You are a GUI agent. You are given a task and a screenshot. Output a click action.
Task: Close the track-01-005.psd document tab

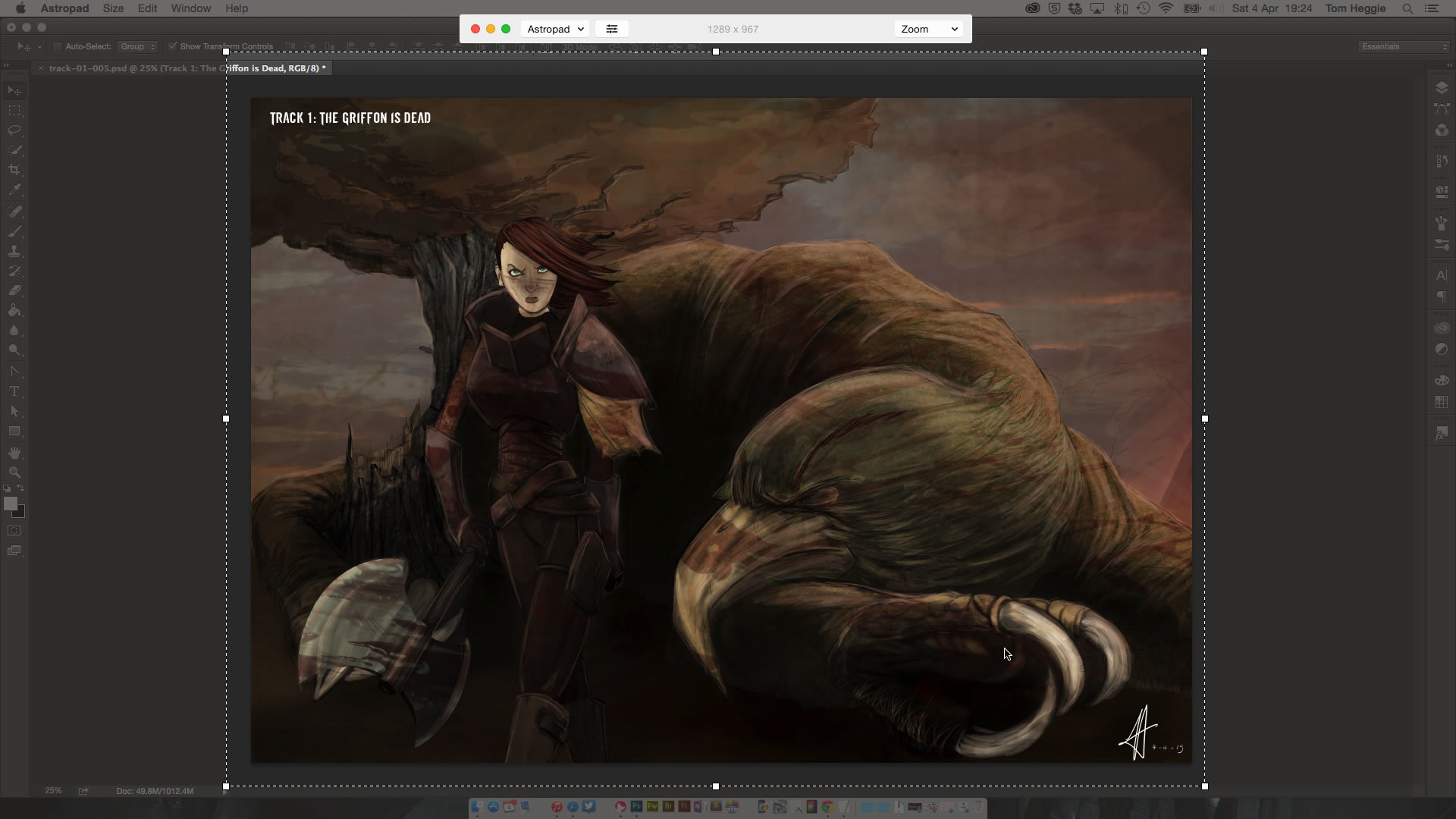click(41, 68)
